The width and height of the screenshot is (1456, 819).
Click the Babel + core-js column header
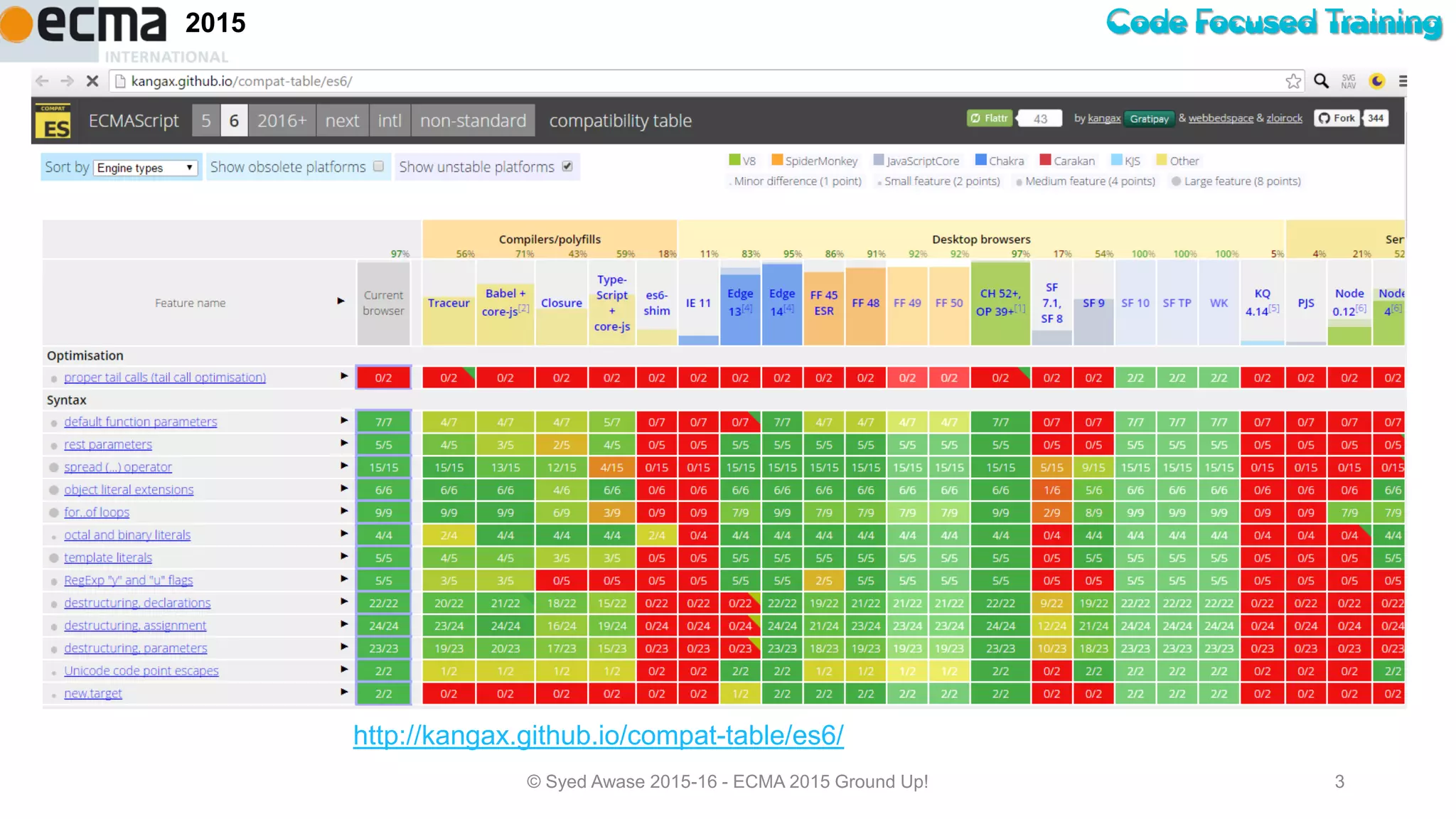coord(505,303)
